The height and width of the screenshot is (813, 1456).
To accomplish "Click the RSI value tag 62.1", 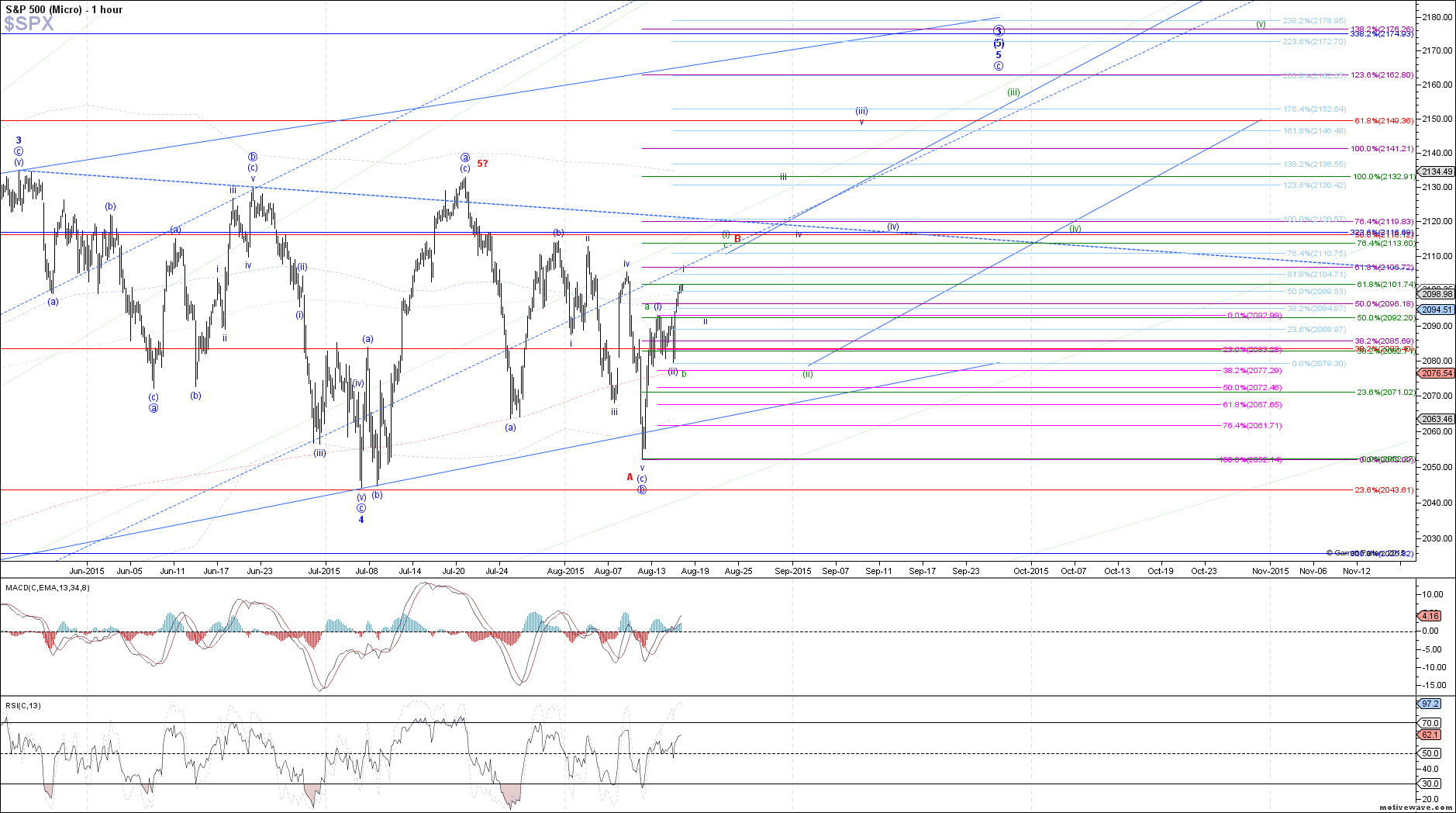I will coord(1430,735).
